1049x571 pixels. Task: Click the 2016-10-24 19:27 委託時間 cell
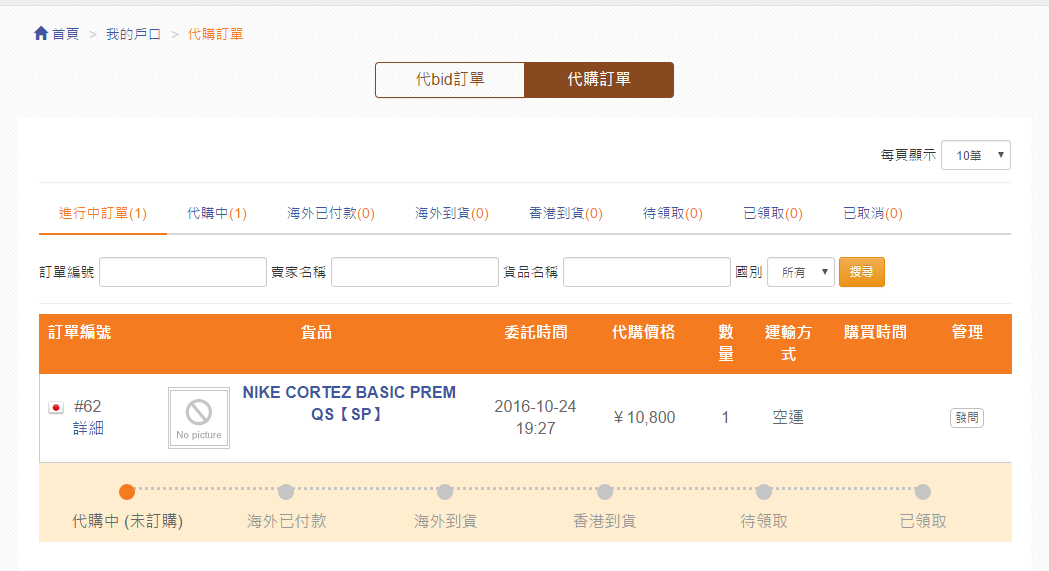(x=535, y=417)
